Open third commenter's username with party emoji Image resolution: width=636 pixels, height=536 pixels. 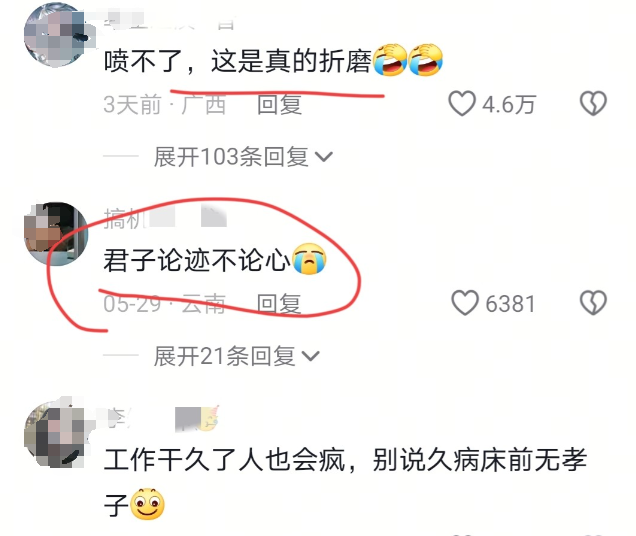pos(162,418)
